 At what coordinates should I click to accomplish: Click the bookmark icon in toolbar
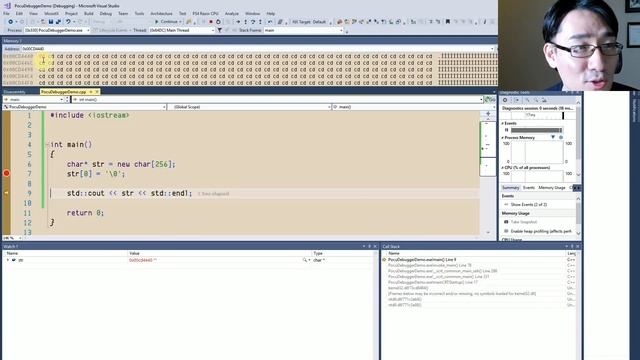pos(448,22)
